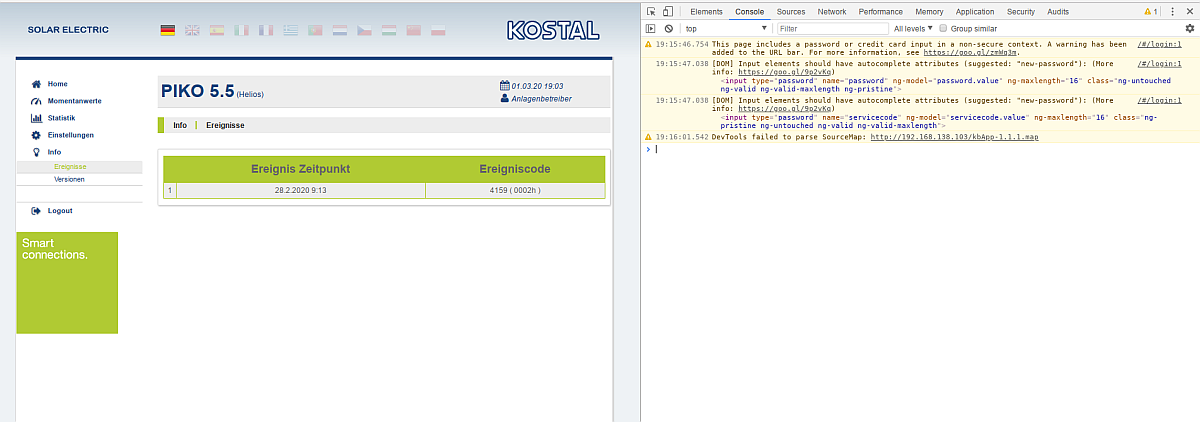Click the Ereigniscode column header
1200x422 pixels.
point(515,168)
